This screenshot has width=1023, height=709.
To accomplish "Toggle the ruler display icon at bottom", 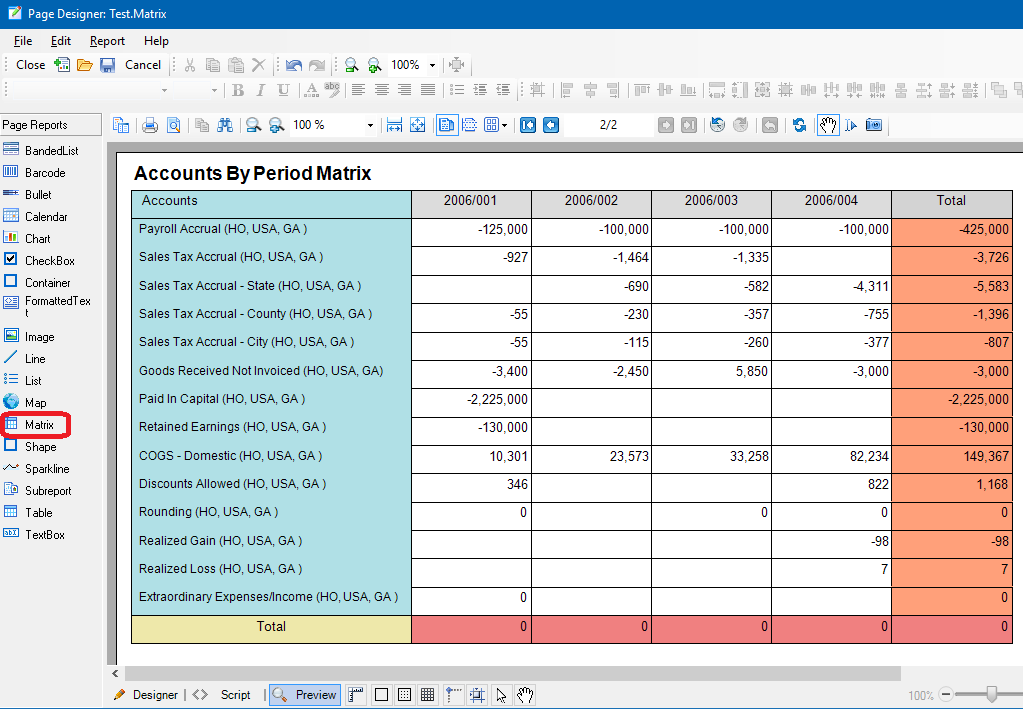I will (356, 695).
